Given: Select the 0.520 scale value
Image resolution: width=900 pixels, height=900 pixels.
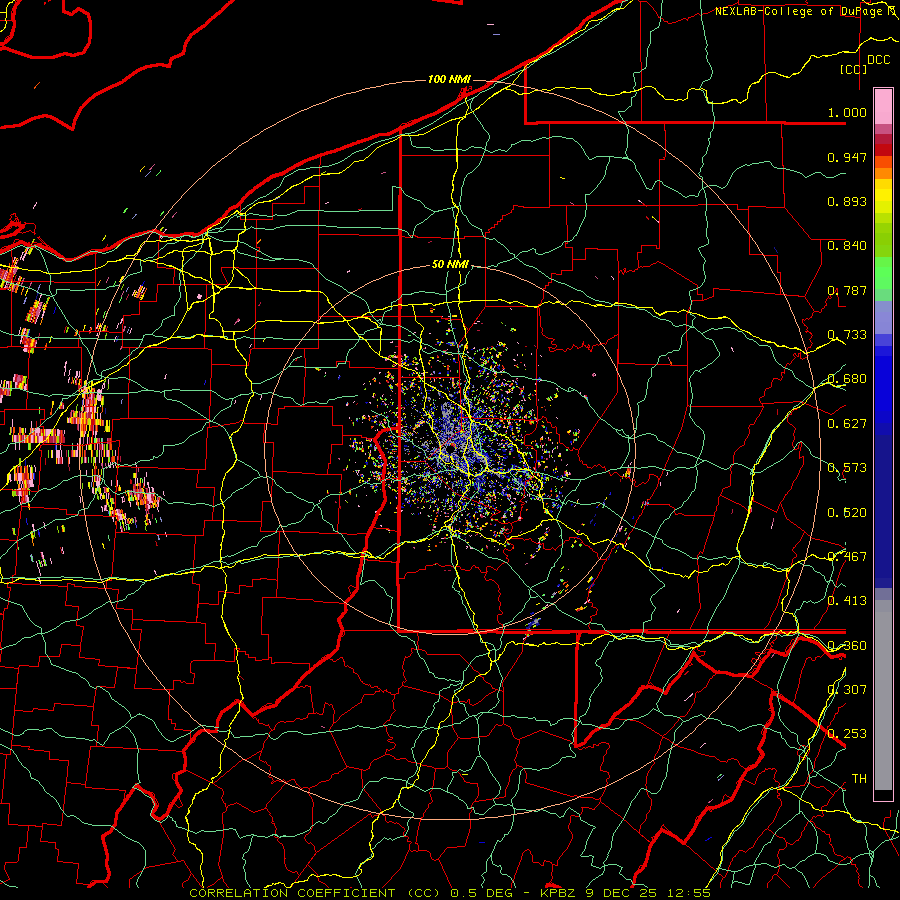Looking at the screenshot, I should (x=847, y=513).
